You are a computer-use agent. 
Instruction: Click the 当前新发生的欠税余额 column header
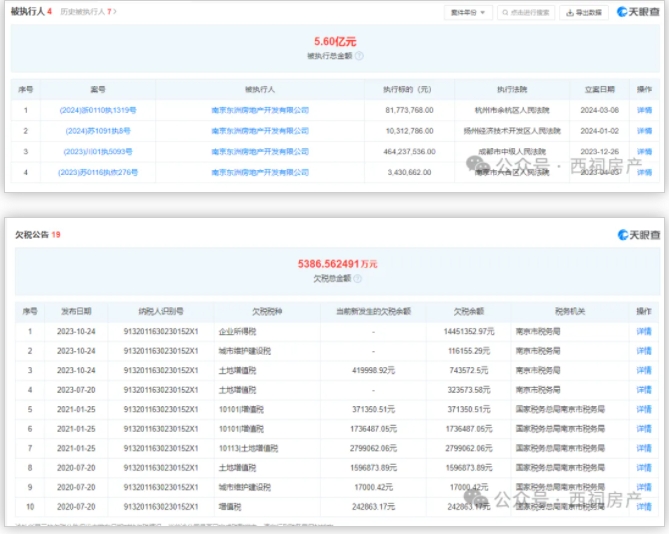click(373, 311)
